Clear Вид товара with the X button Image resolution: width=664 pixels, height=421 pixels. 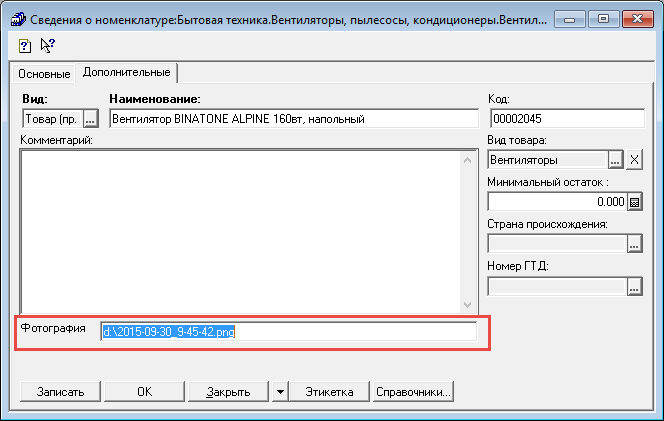634,160
